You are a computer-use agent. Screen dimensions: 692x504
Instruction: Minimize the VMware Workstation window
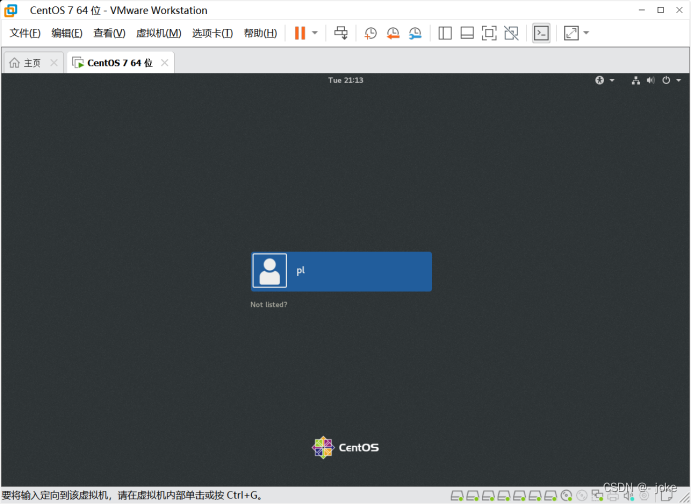coord(642,10)
